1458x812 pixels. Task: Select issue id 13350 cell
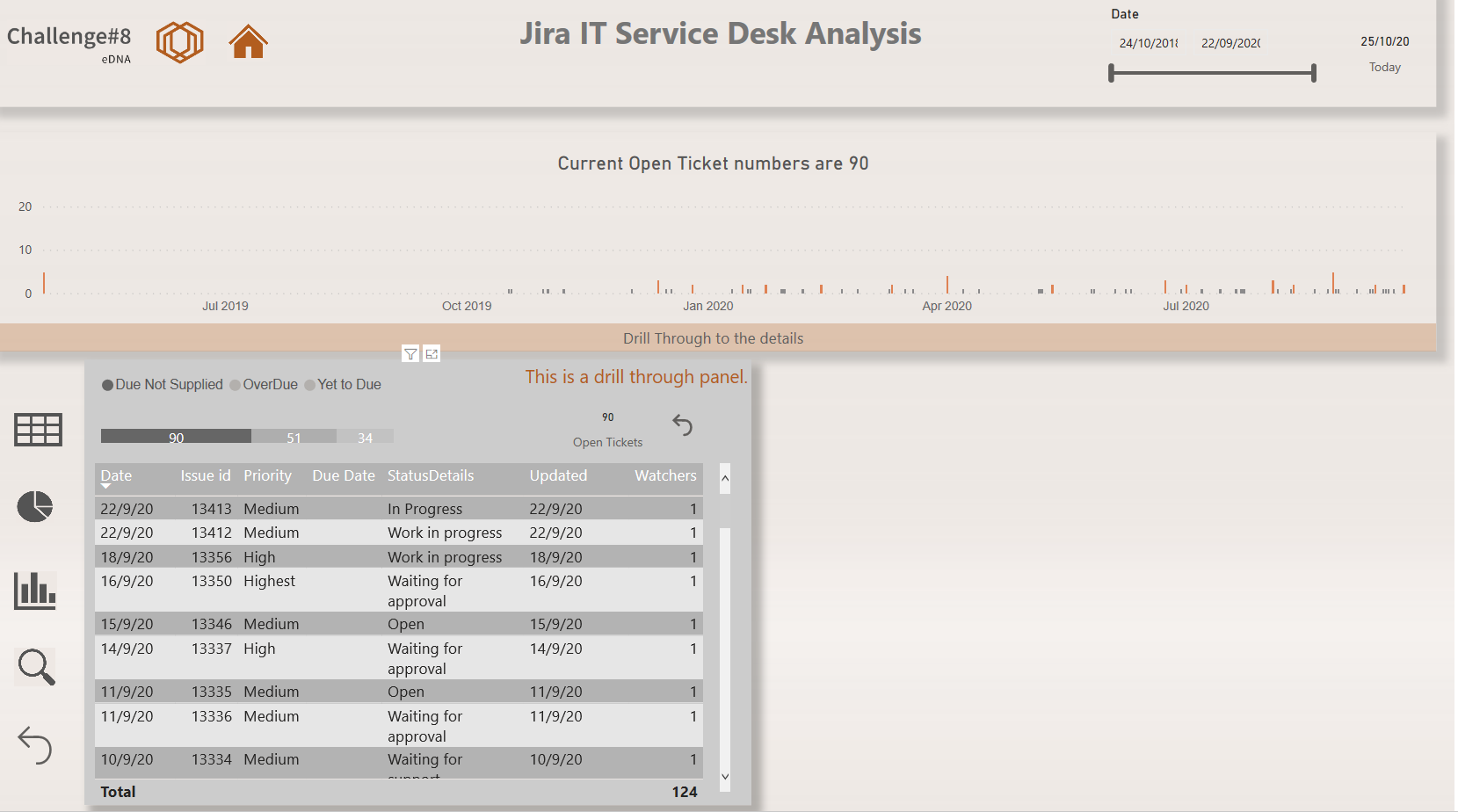point(212,581)
